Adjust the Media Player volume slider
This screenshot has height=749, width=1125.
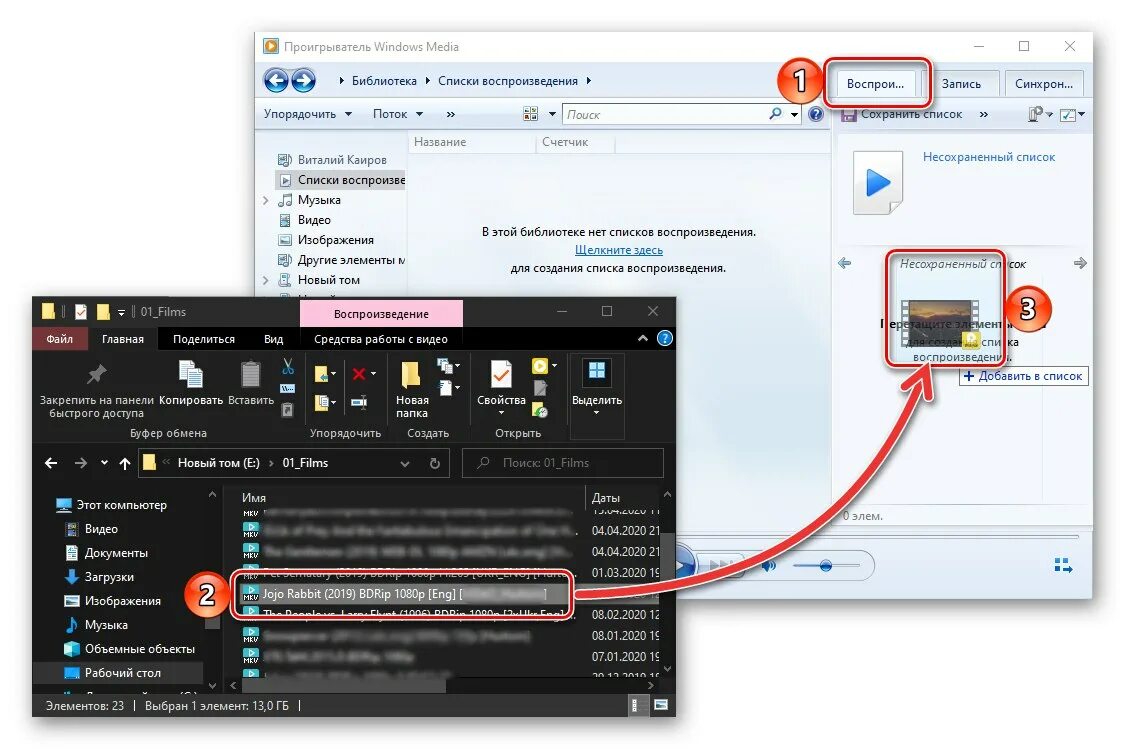(826, 566)
